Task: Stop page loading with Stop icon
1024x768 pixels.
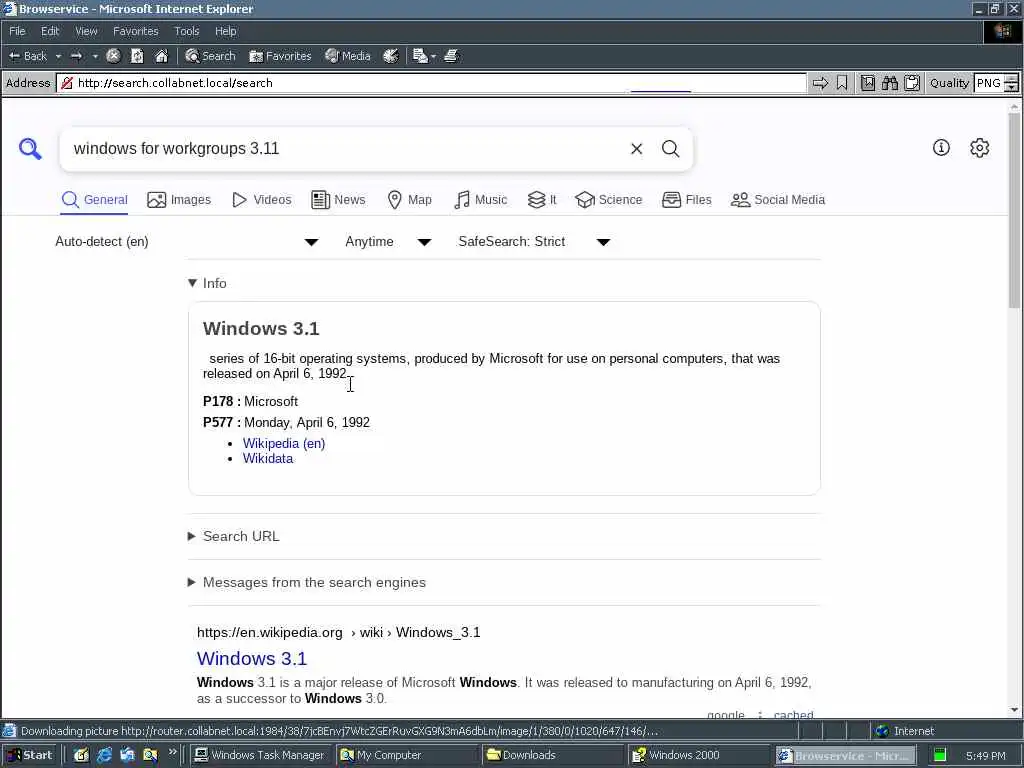Action: coord(113,56)
